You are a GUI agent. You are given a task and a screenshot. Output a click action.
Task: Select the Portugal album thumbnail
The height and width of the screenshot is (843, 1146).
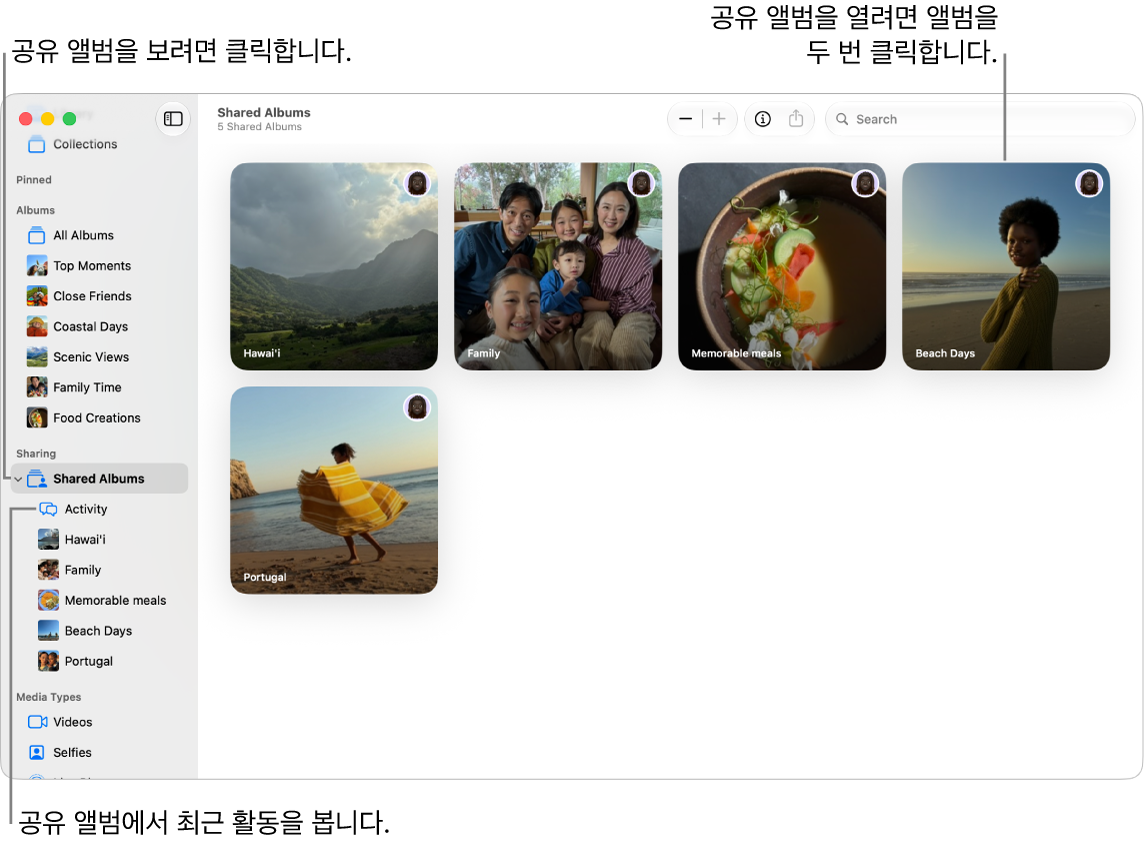click(x=334, y=490)
